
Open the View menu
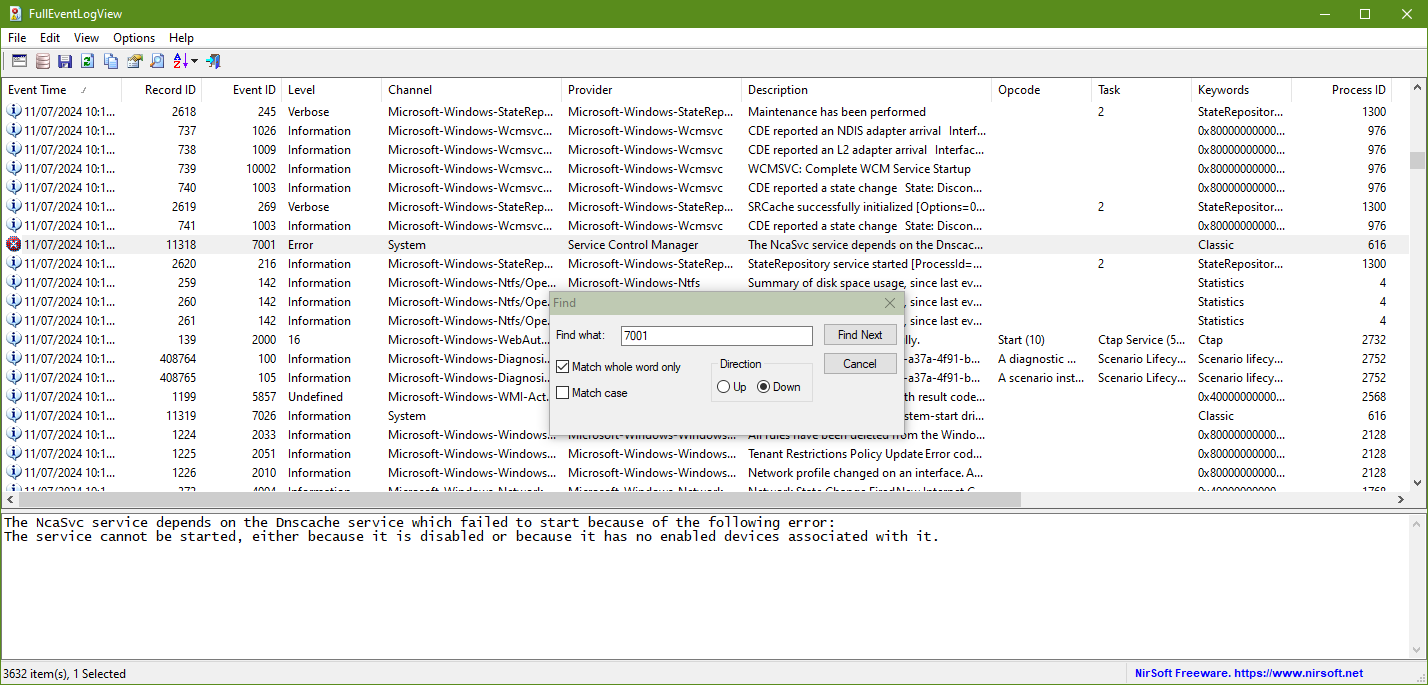pos(86,38)
